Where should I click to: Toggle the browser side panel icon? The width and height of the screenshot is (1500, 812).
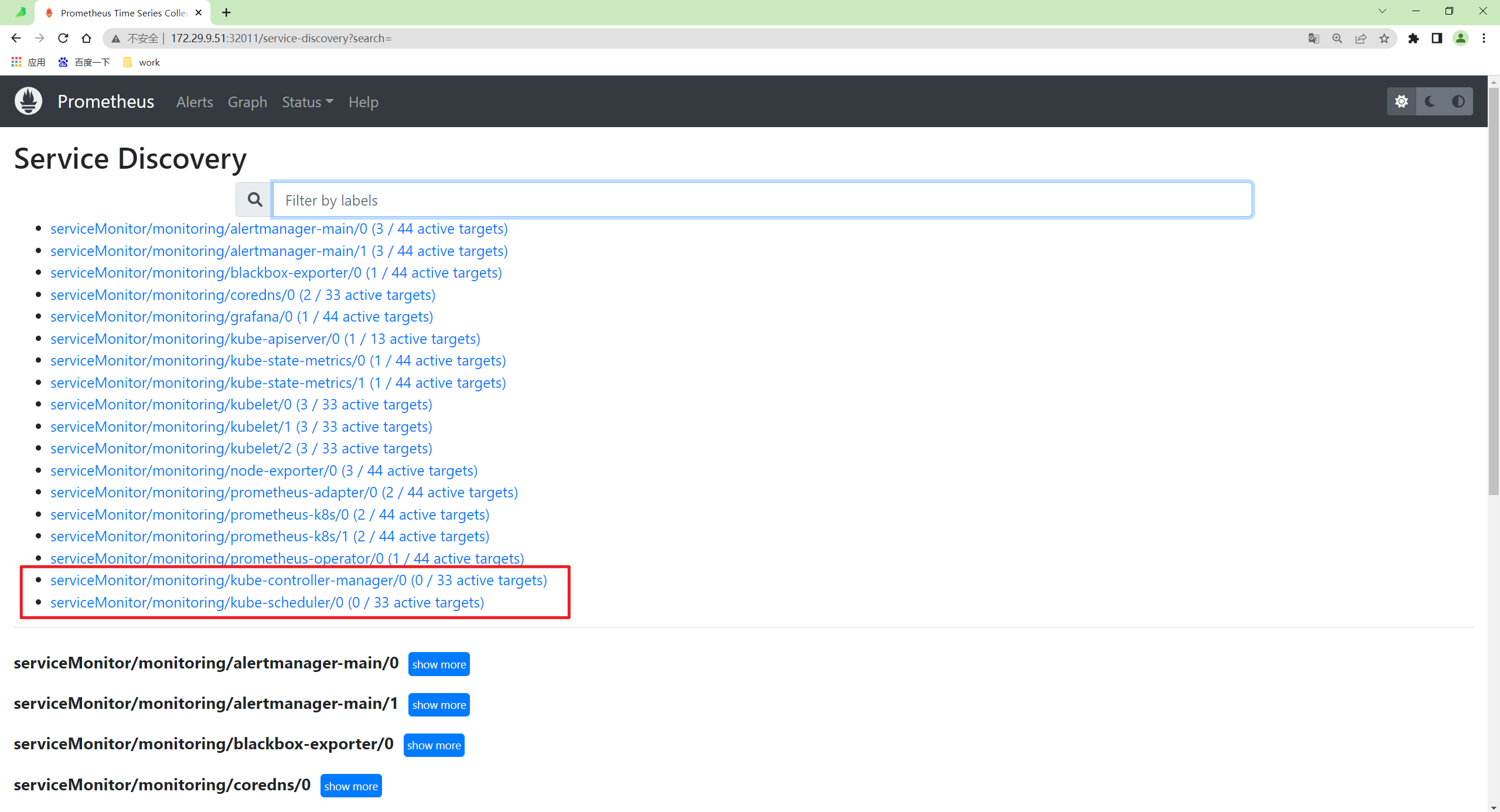1437,38
